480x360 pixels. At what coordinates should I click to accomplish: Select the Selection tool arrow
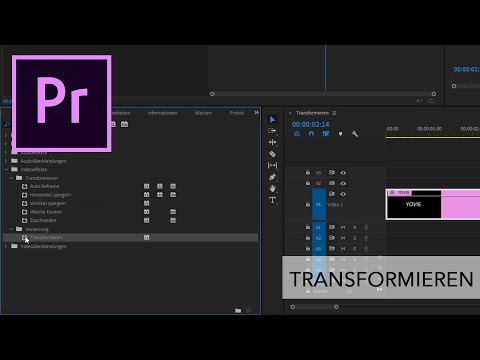click(x=272, y=119)
